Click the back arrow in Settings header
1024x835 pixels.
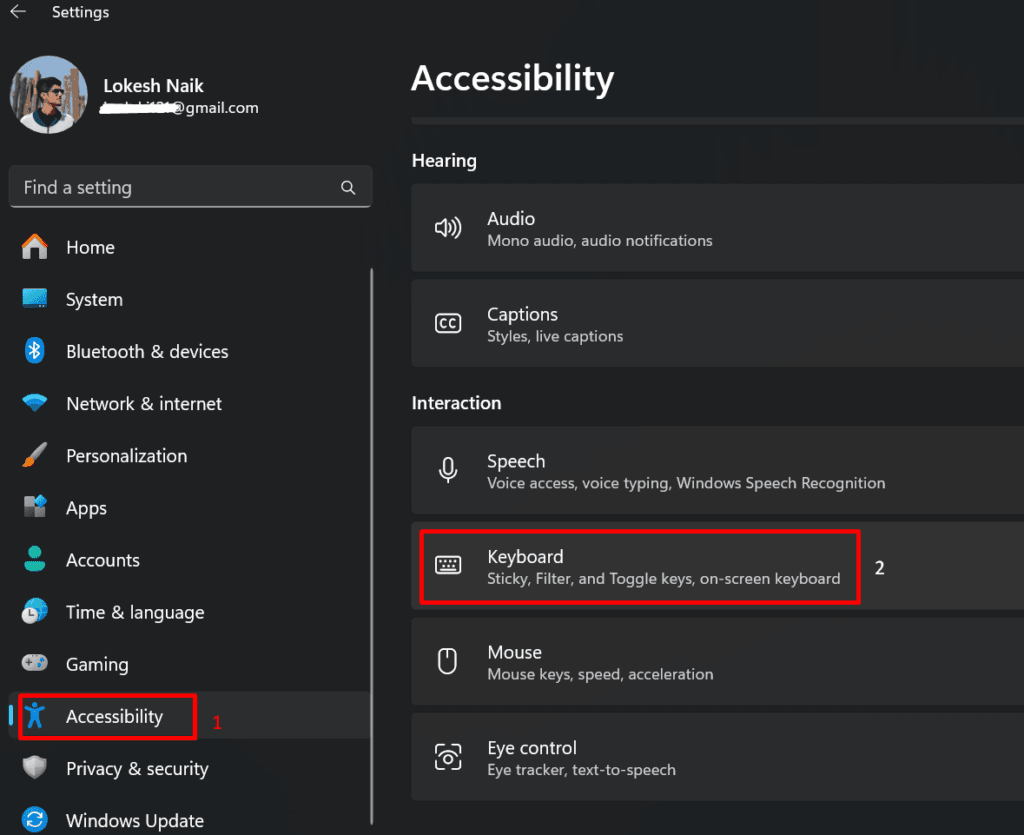(x=18, y=13)
